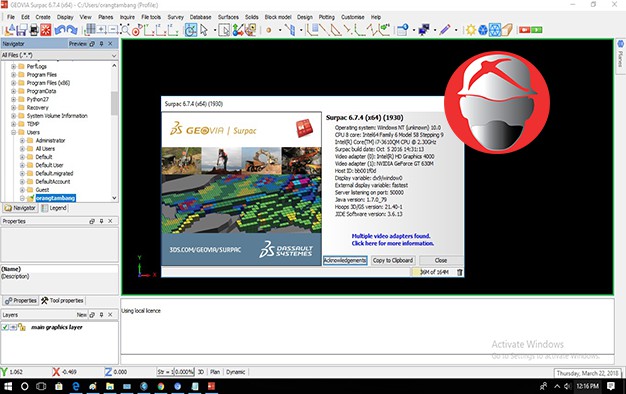Open the File menu

click(11, 17)
